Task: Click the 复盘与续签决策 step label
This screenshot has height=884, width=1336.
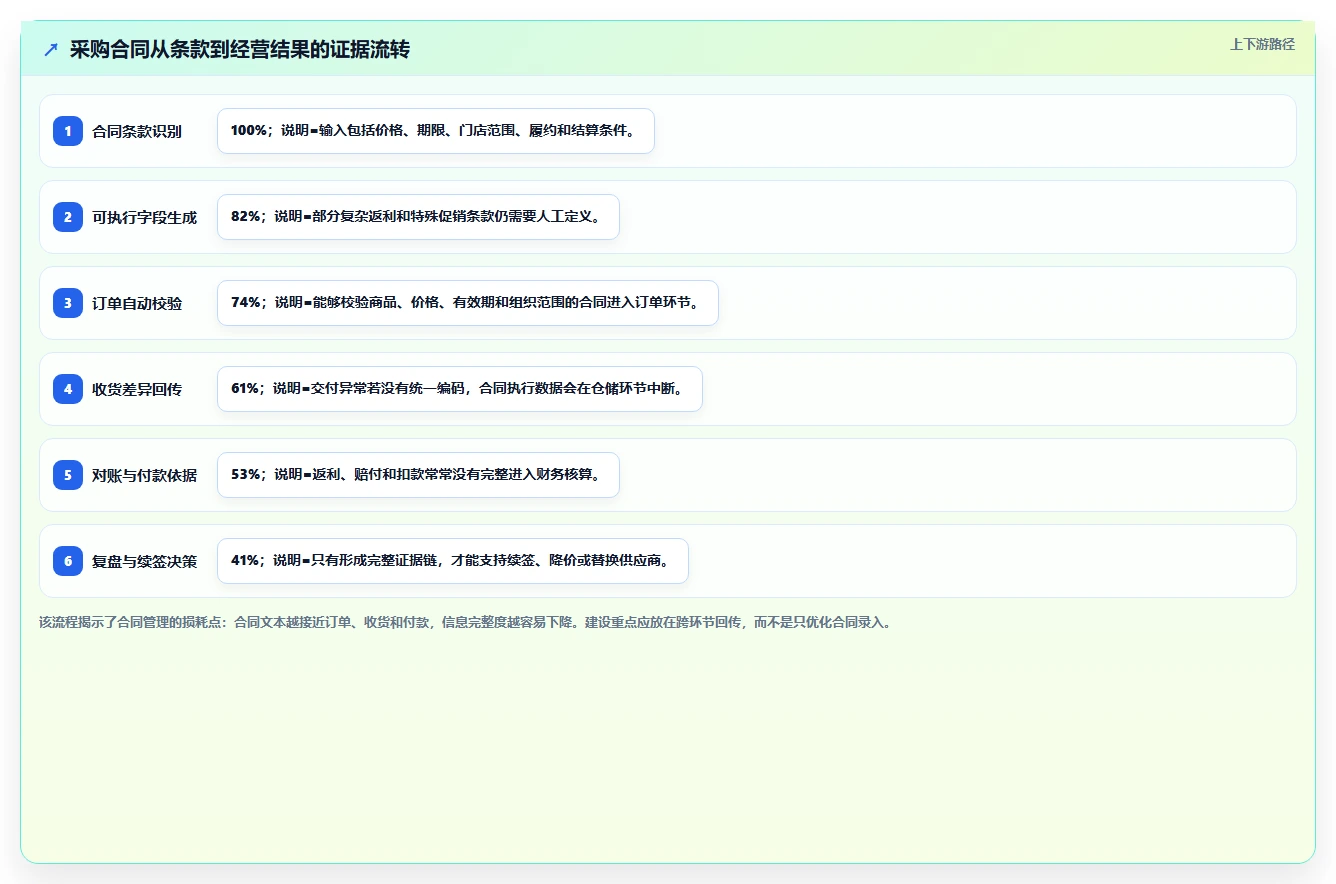Action: pos(145,561)
